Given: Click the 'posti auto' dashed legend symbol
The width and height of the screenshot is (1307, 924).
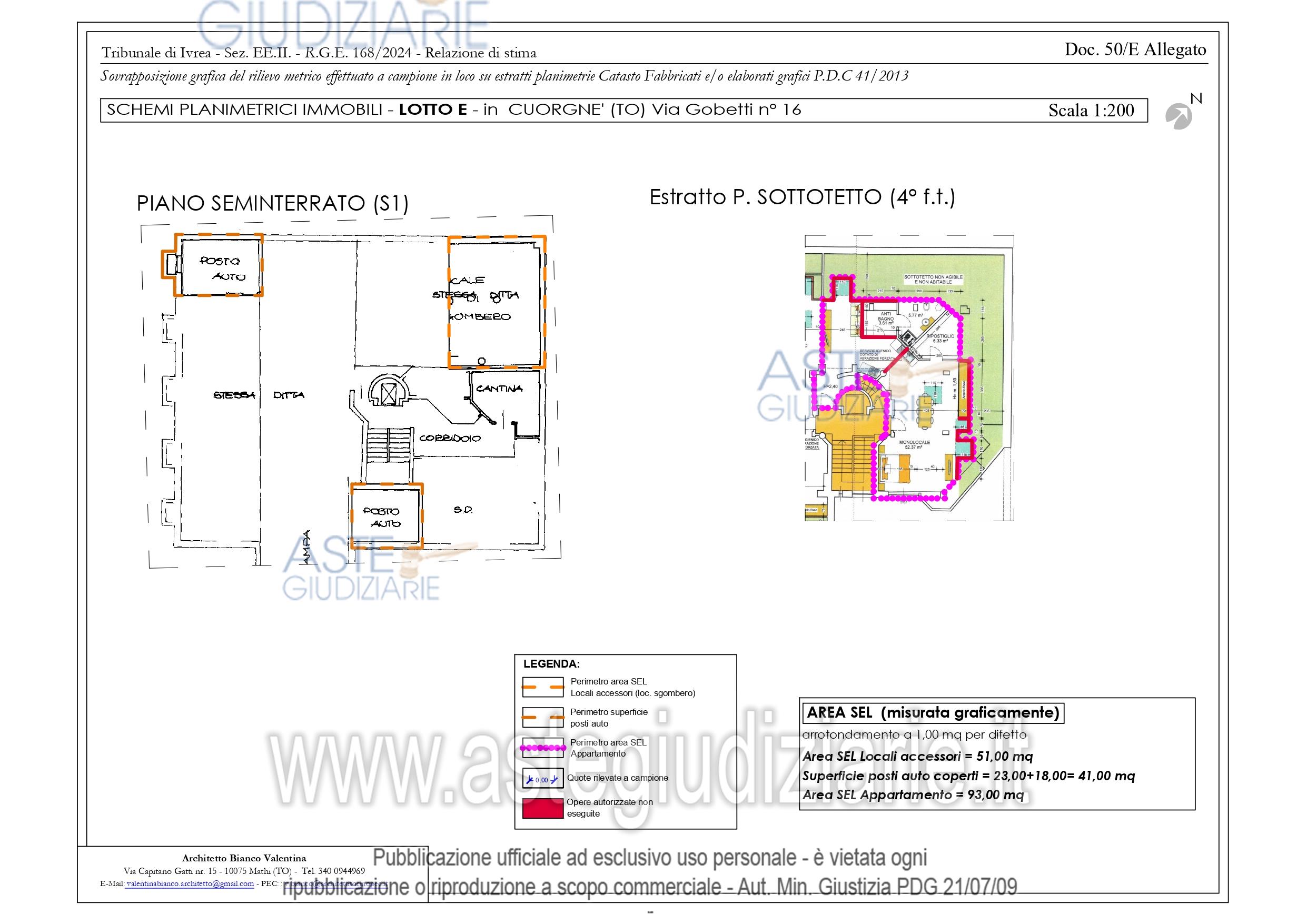Looking at the screenshot, I should tap(542, 718).
